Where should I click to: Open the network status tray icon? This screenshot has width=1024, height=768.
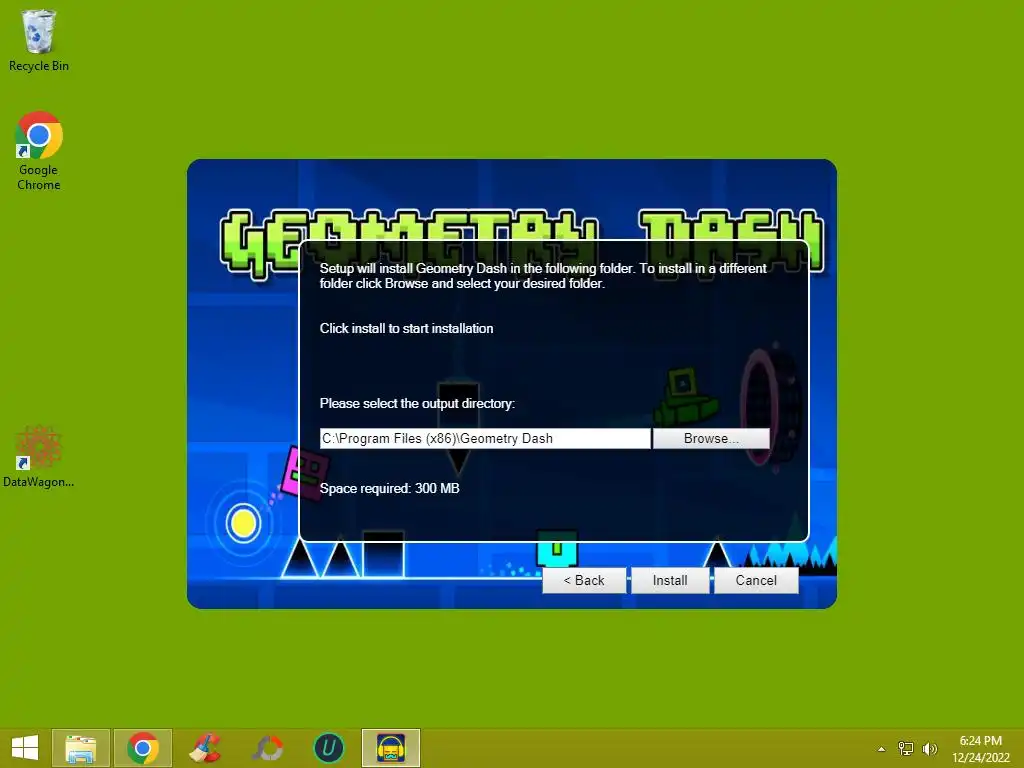(906, 748)
